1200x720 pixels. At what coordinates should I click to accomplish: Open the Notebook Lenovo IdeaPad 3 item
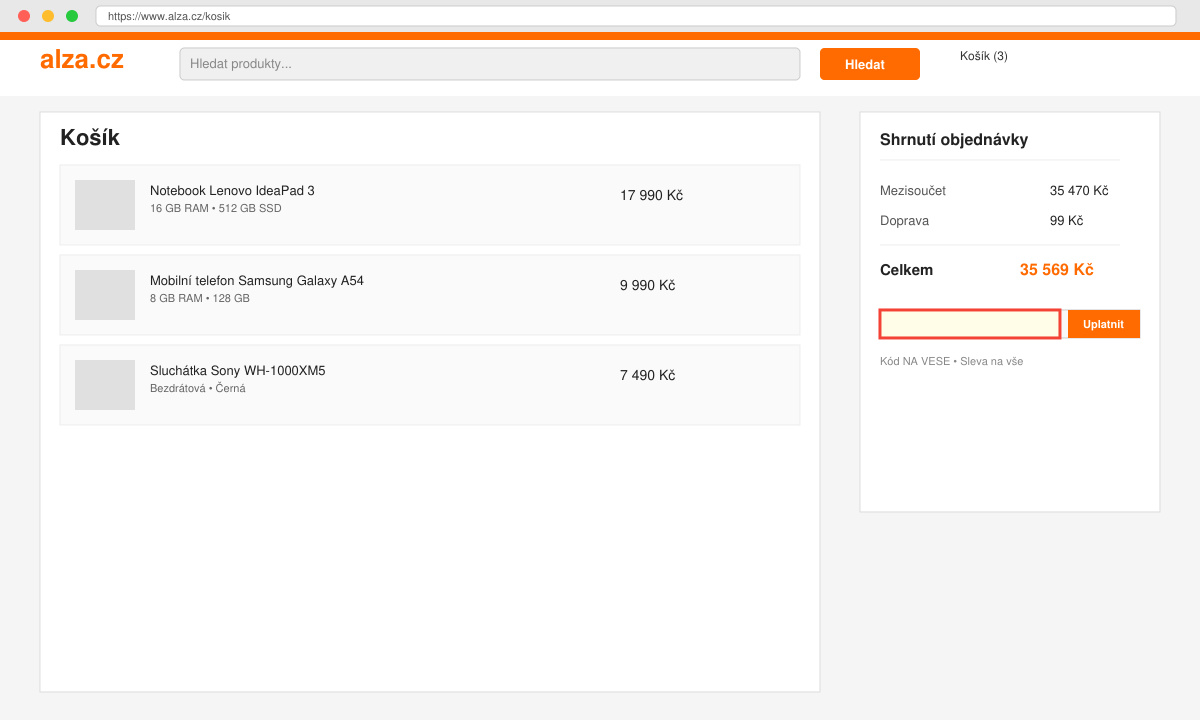[232, 191]
